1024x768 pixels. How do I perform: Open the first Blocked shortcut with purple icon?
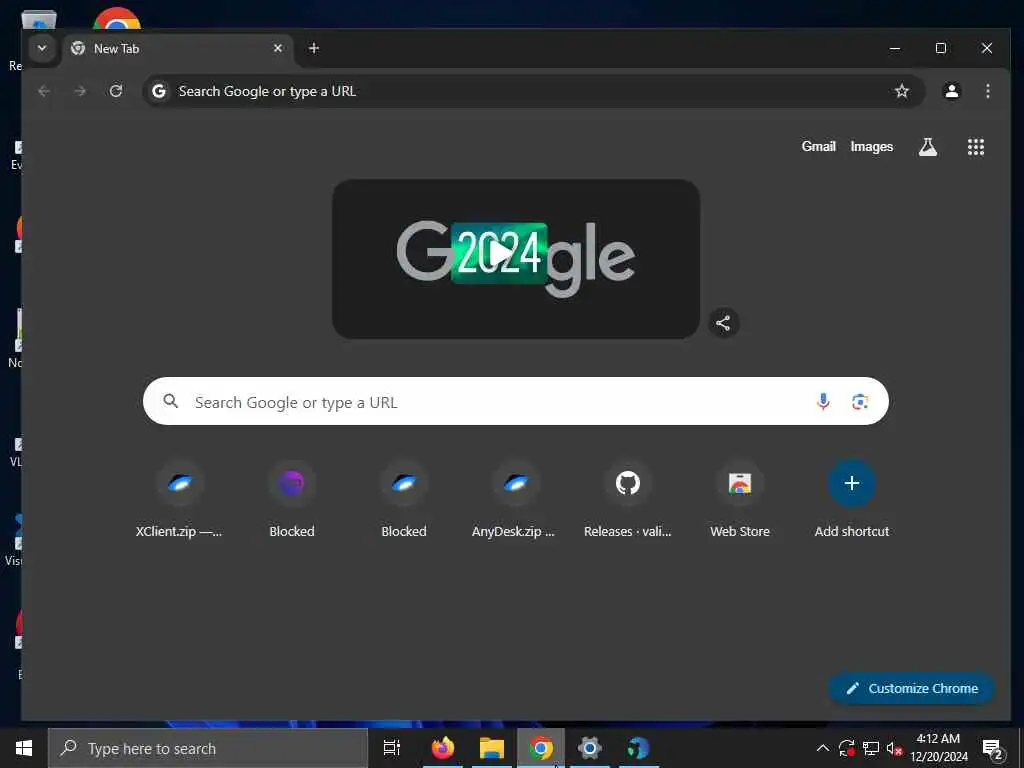pyautogui.click(x=292, y=500)
